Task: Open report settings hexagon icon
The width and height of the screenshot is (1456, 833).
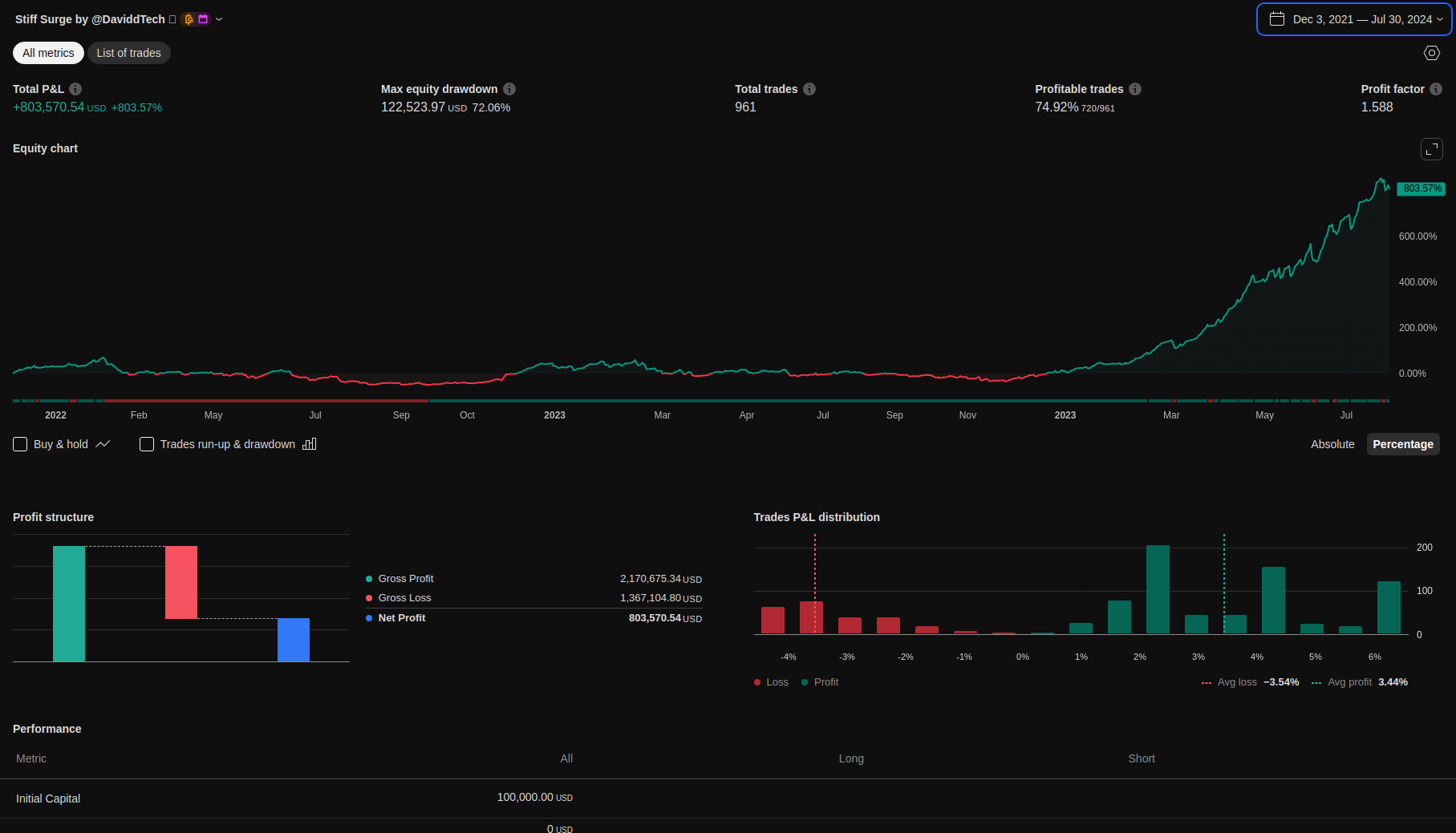Action: click(1431, 53)
